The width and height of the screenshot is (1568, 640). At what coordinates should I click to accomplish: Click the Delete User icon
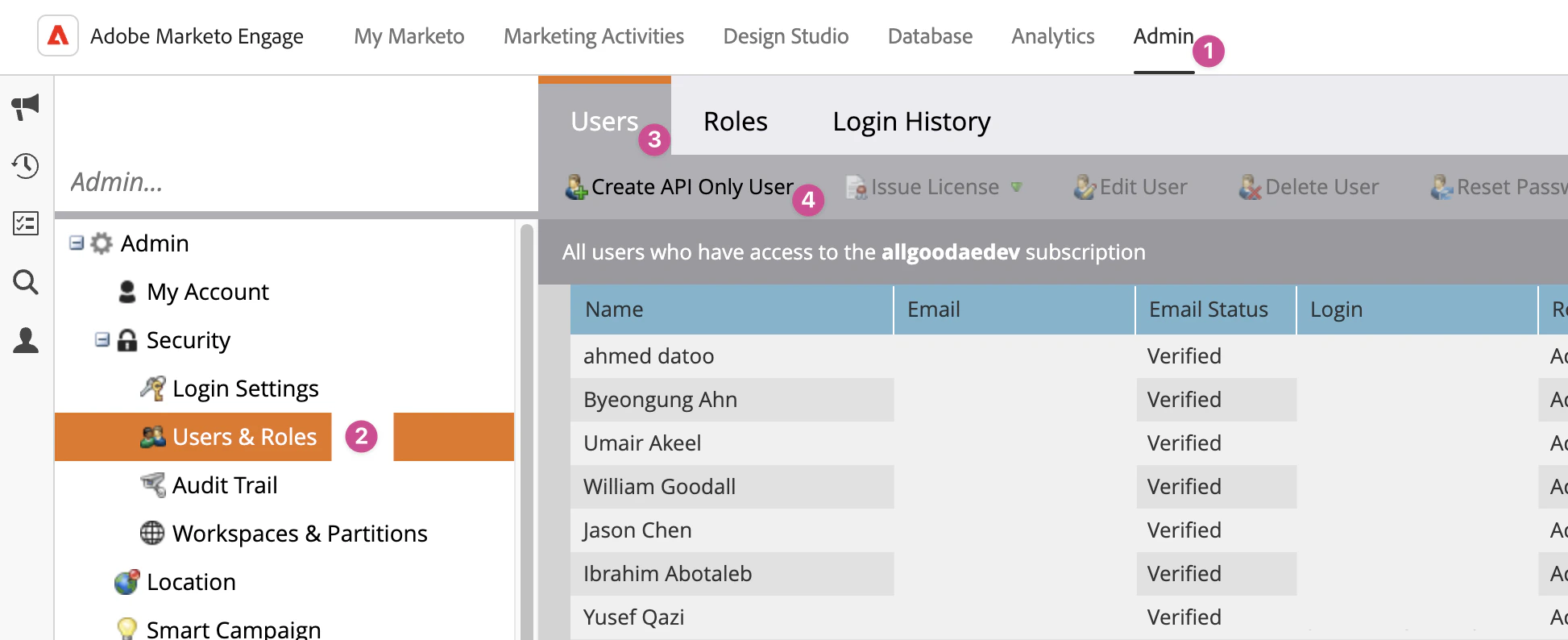point(1250,187)
